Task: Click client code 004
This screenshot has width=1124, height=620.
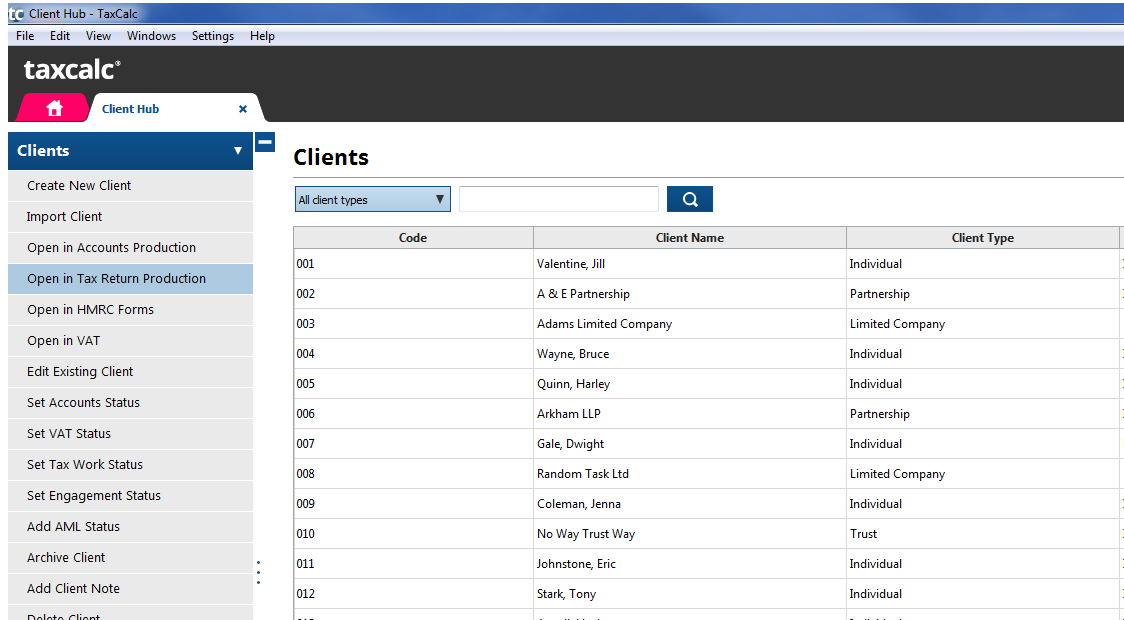Action: point(305,354)
